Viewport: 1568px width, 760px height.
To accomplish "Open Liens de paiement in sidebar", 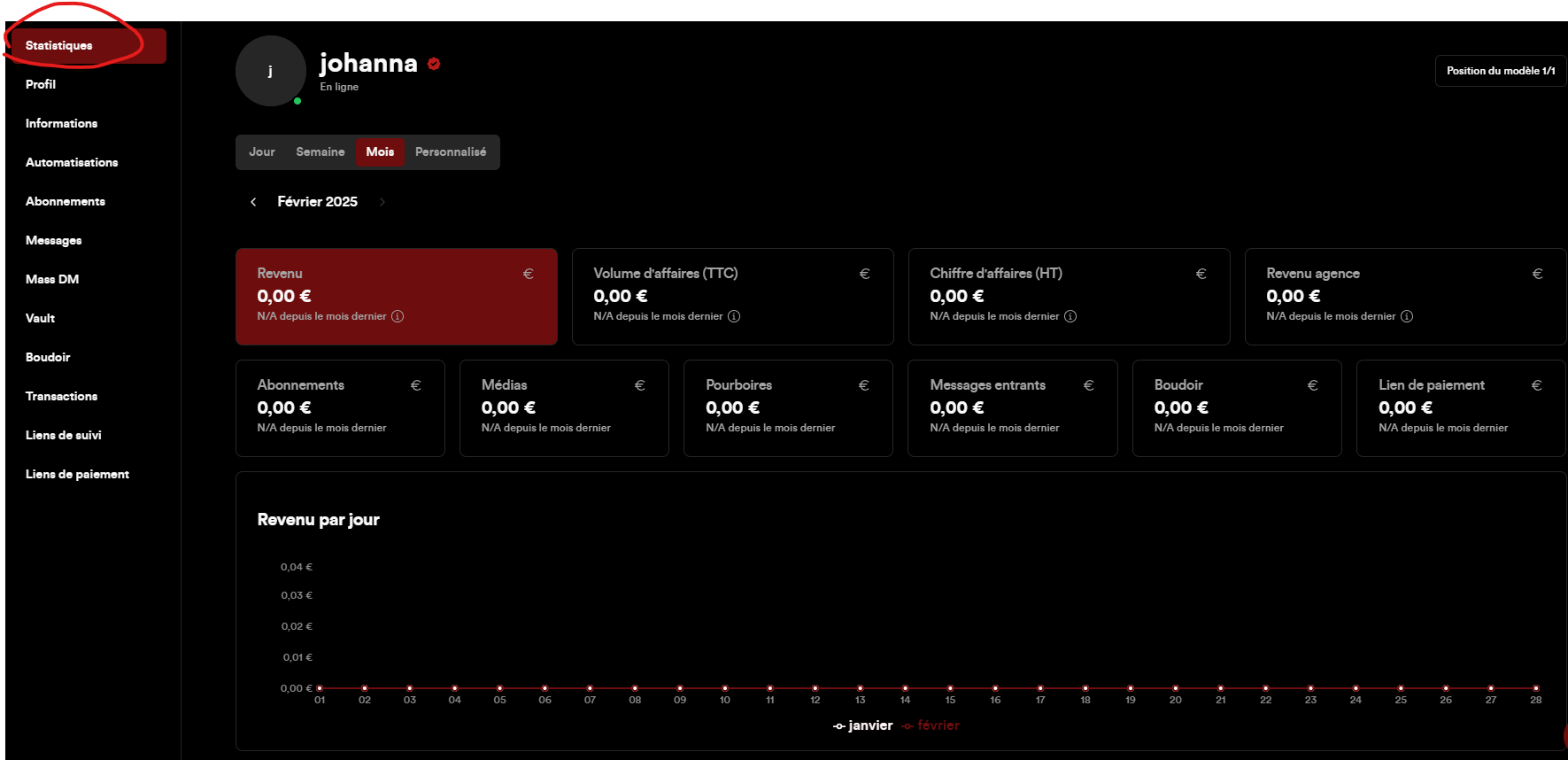I will coord(77,474).
